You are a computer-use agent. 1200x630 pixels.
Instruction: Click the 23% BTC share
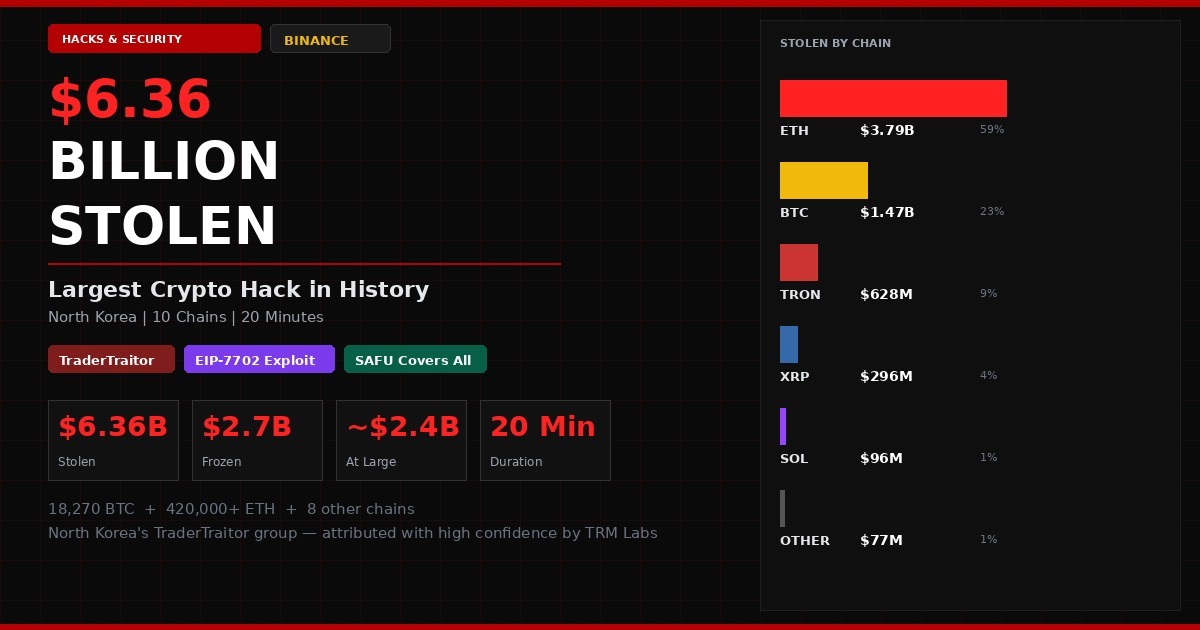tap(992, 212)
